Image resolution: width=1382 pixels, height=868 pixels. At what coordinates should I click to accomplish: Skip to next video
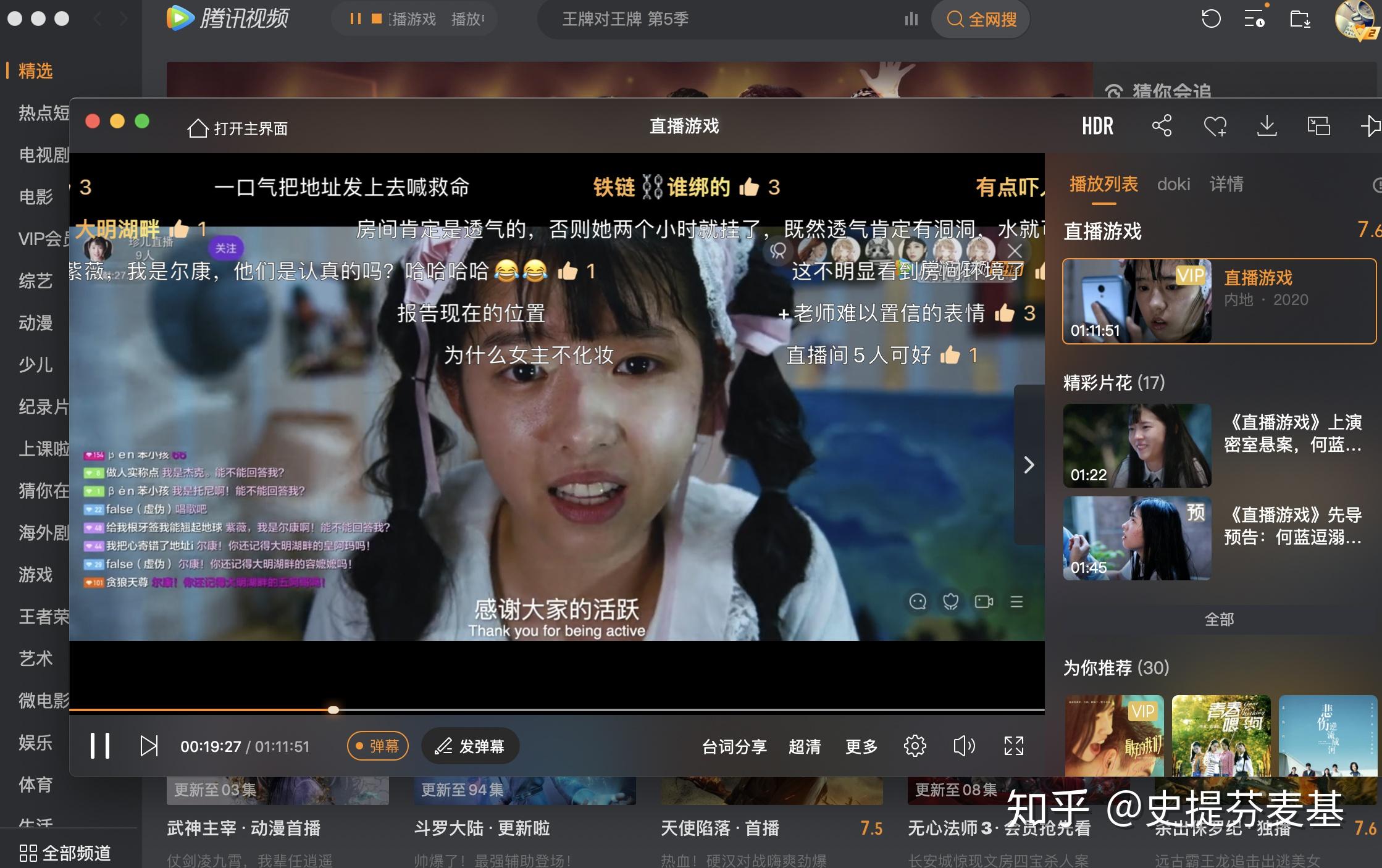149,746
